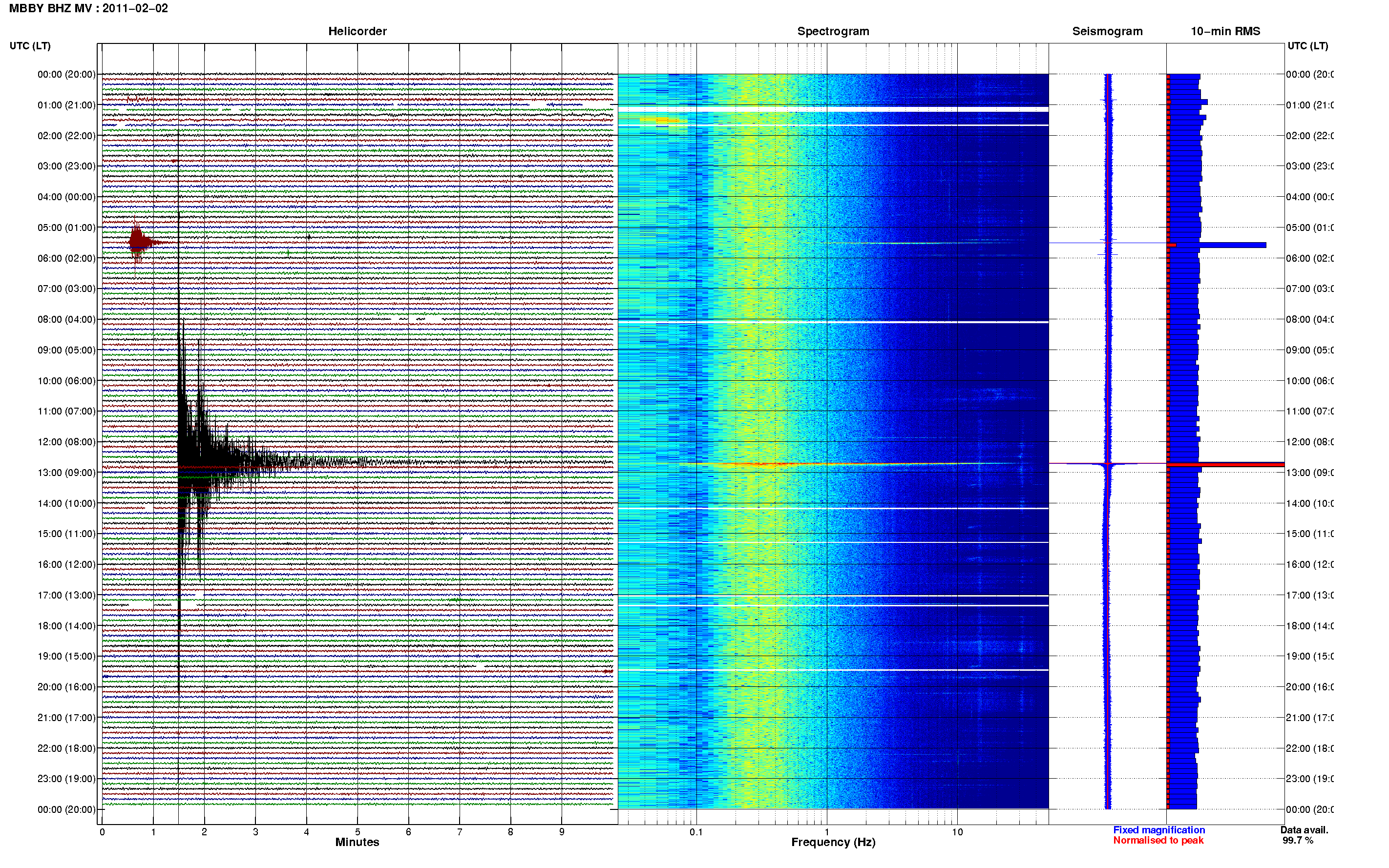Viewport: 1389px width, 868px height.
Task: Select the Minutes axis tick label "3"
Action: pos(255,832)
